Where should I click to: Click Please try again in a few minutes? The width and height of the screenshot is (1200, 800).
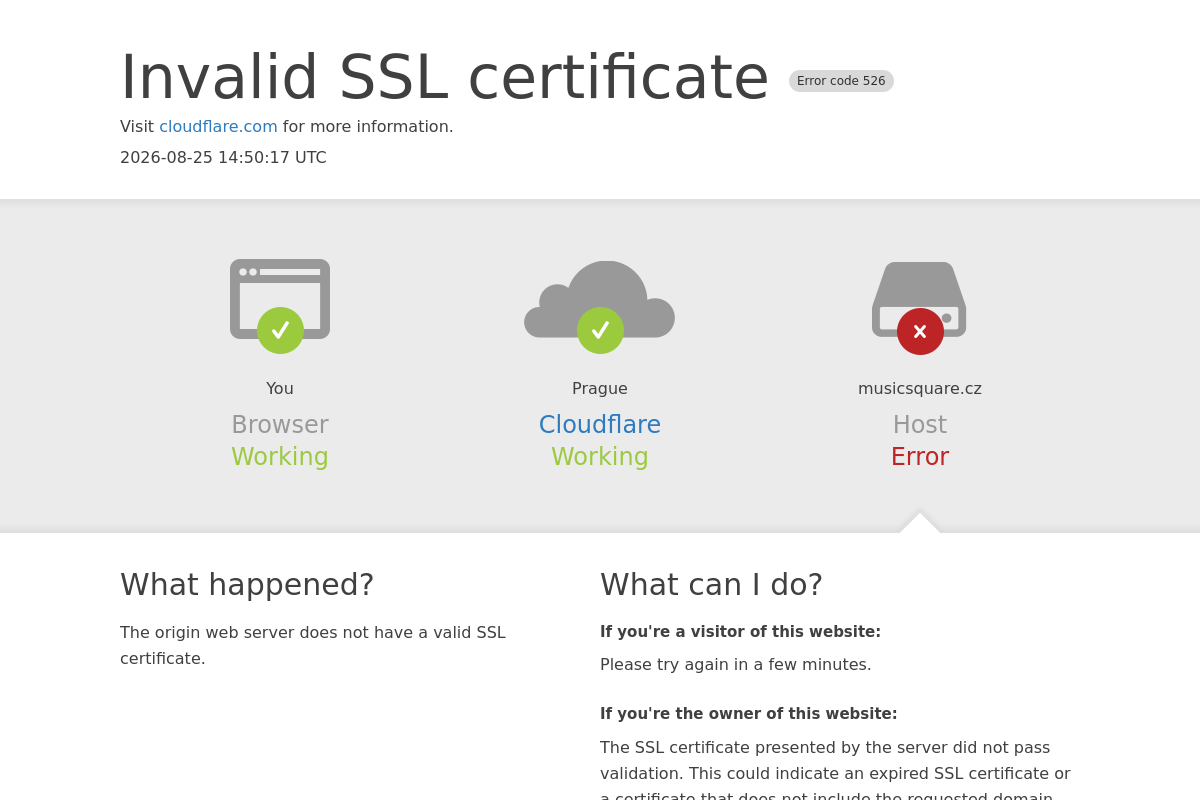click(x=736, y=665)
